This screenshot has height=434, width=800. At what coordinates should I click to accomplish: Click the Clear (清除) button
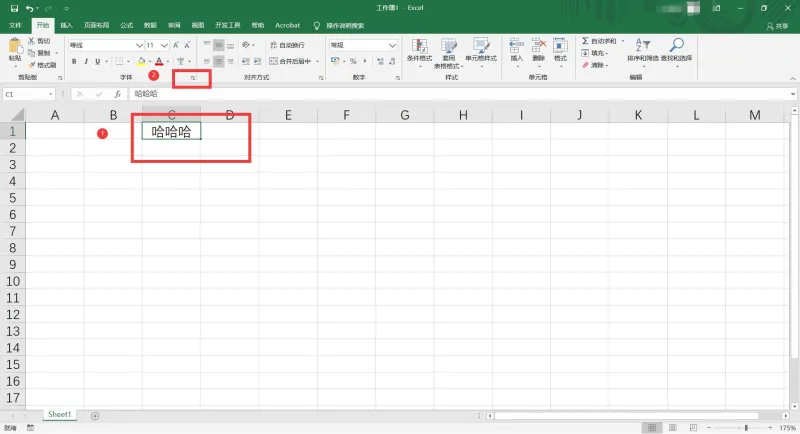(x=594, y=65)
